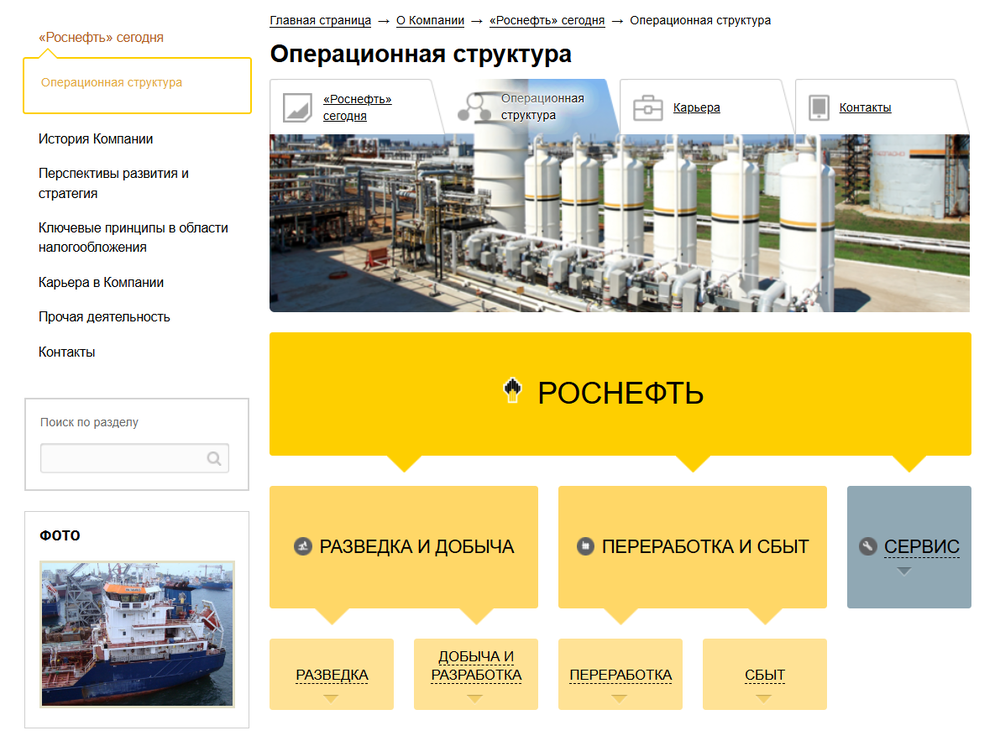The height and width of the screenshot is (741, 1000).
Task: Open «Роснефть» сегодня sidebar heading
Action: (101, 38)
